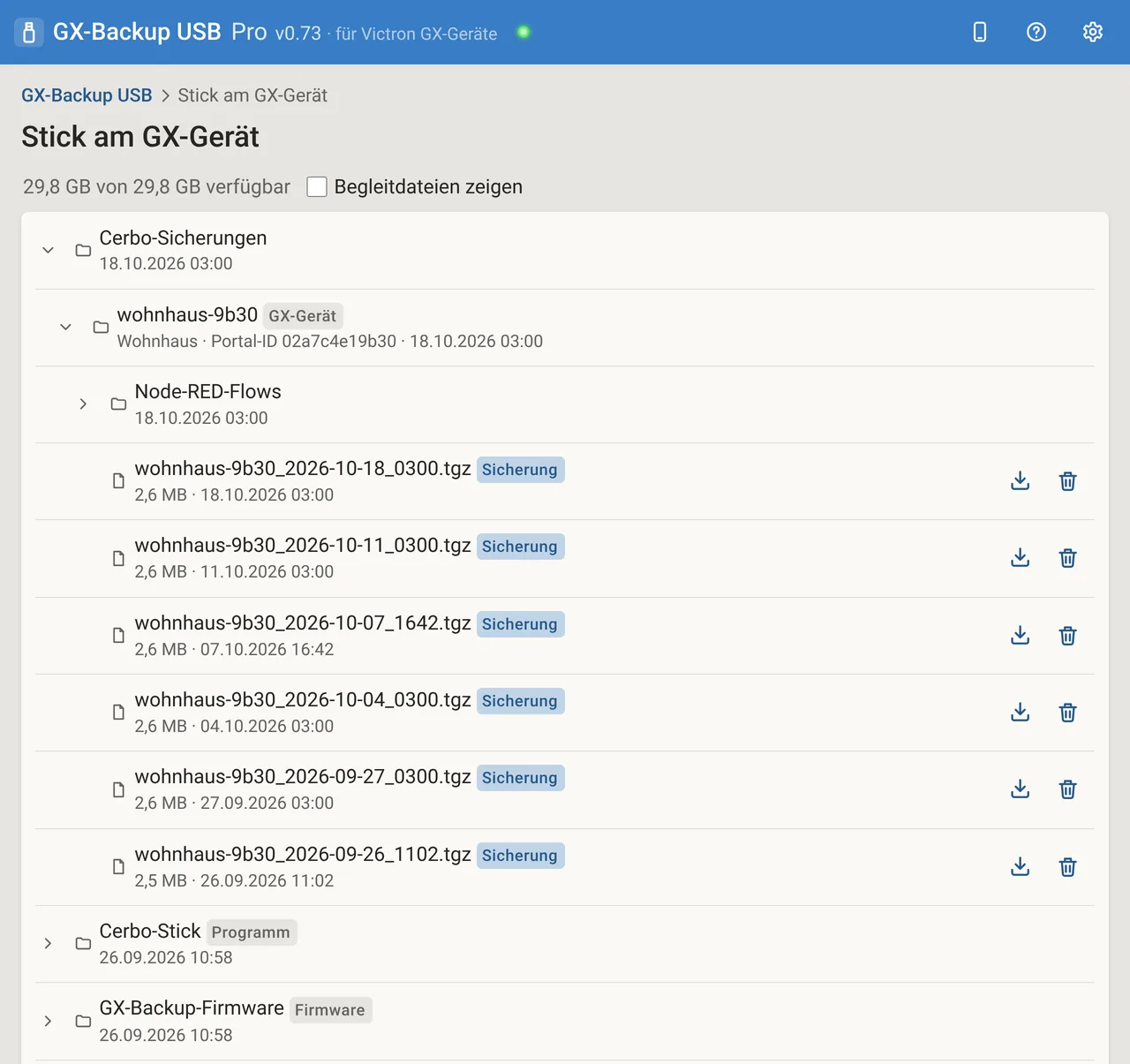The height and width of the screenshot is (1064, 1130).
Task: Delete wohnhaus-9b30_2026-09-26_1102.tgz backup
Action: coord(1067,867)
